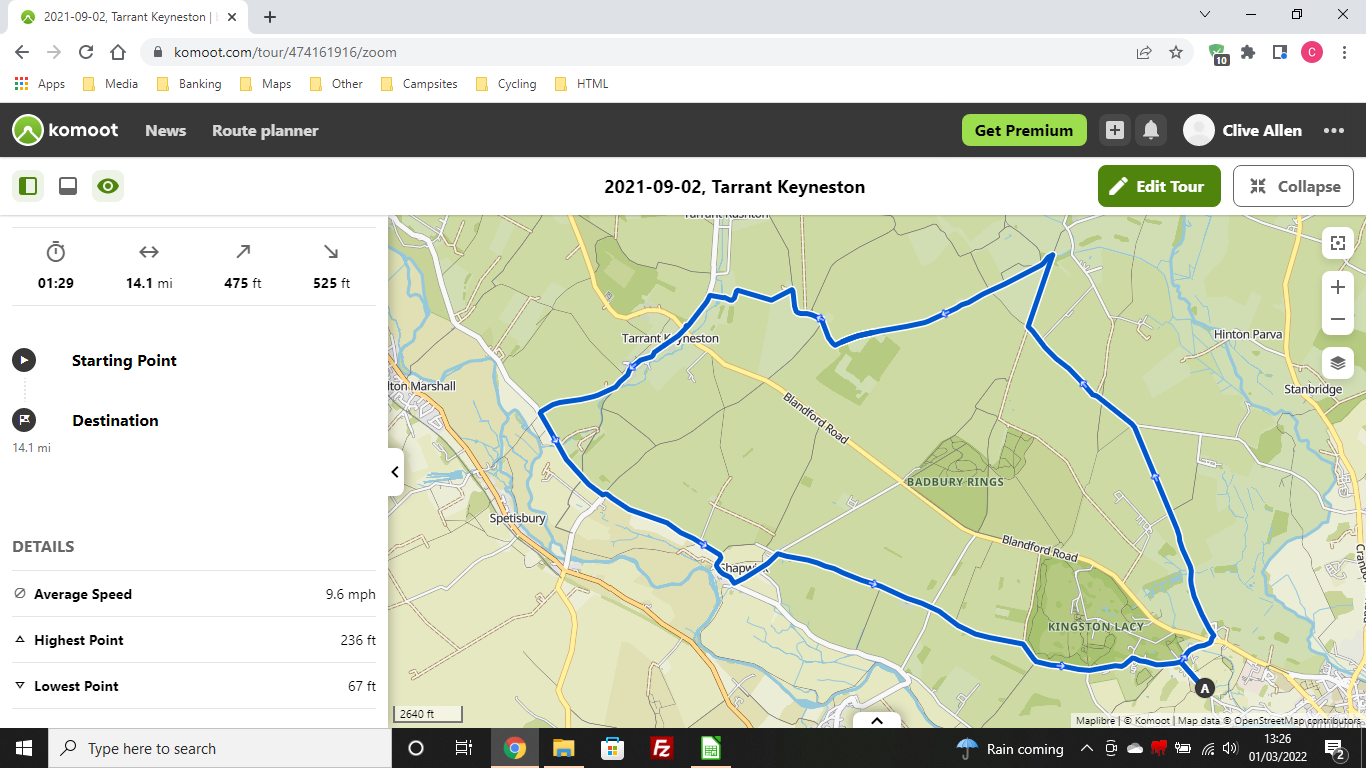Click the Highest Point row
This screenshot has height=768, width=1366.
pyautogui.click(x=194, y=640)
